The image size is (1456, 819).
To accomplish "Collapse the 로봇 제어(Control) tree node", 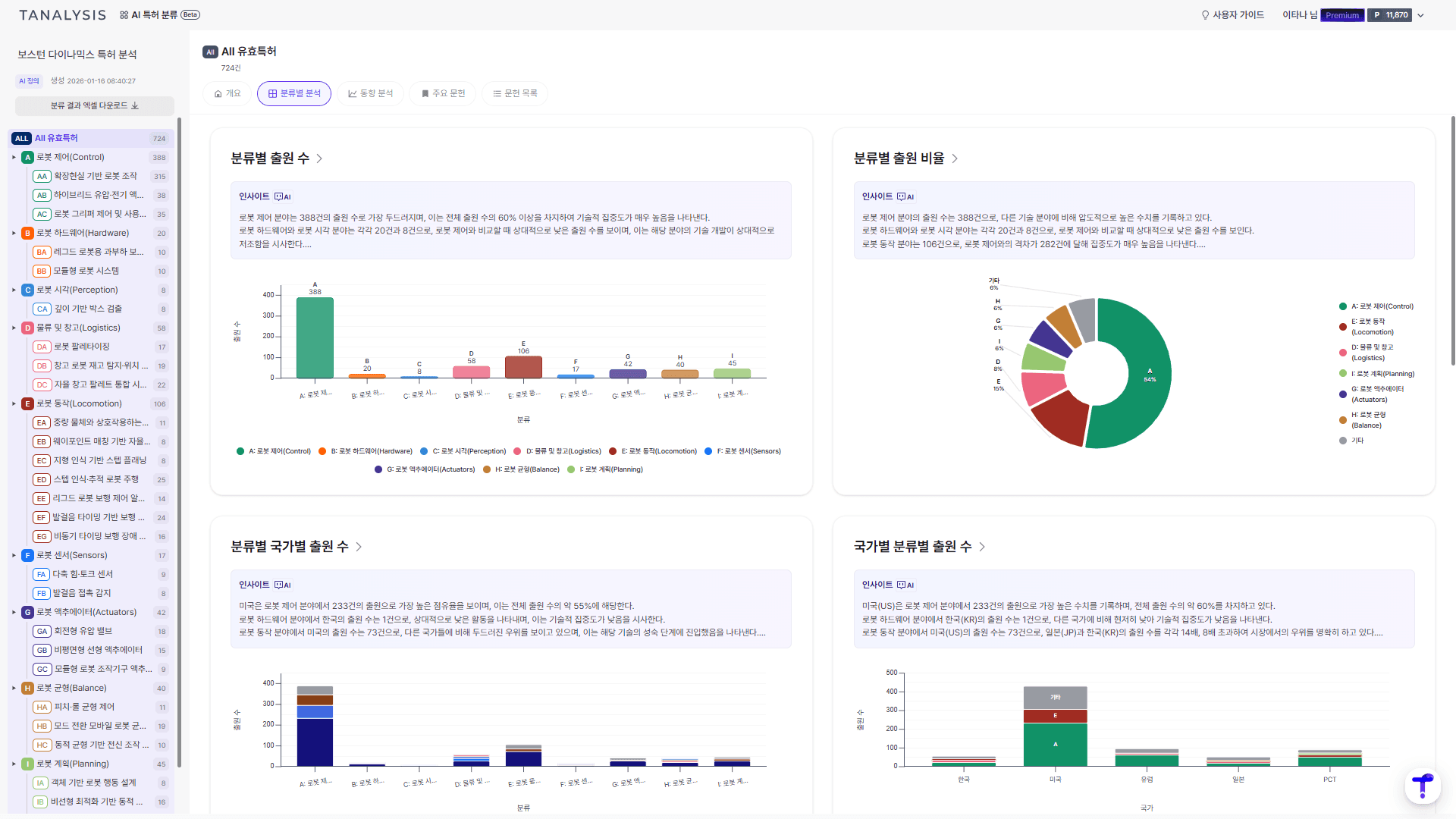I will coord(14,158).
